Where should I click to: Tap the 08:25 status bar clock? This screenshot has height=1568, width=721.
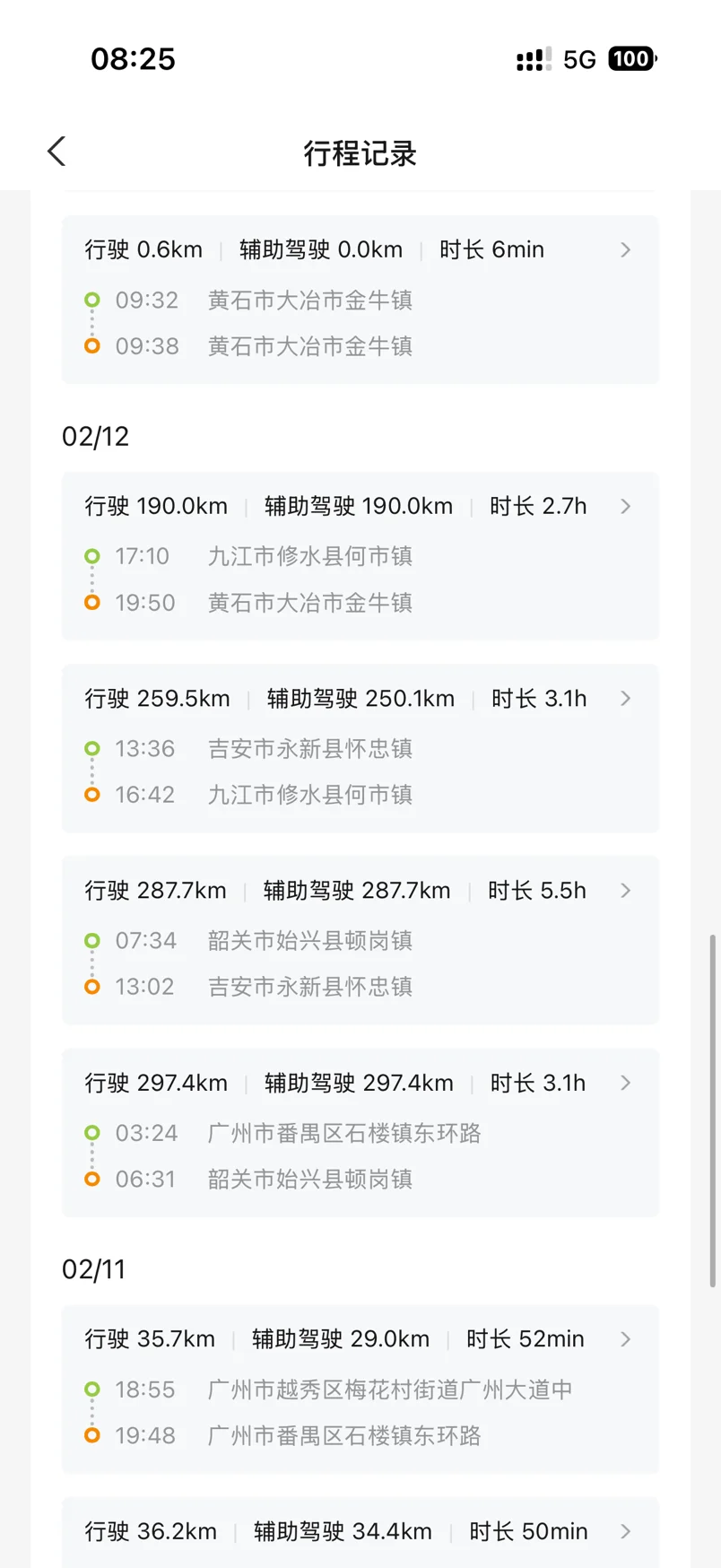click(x=133, y=59)
